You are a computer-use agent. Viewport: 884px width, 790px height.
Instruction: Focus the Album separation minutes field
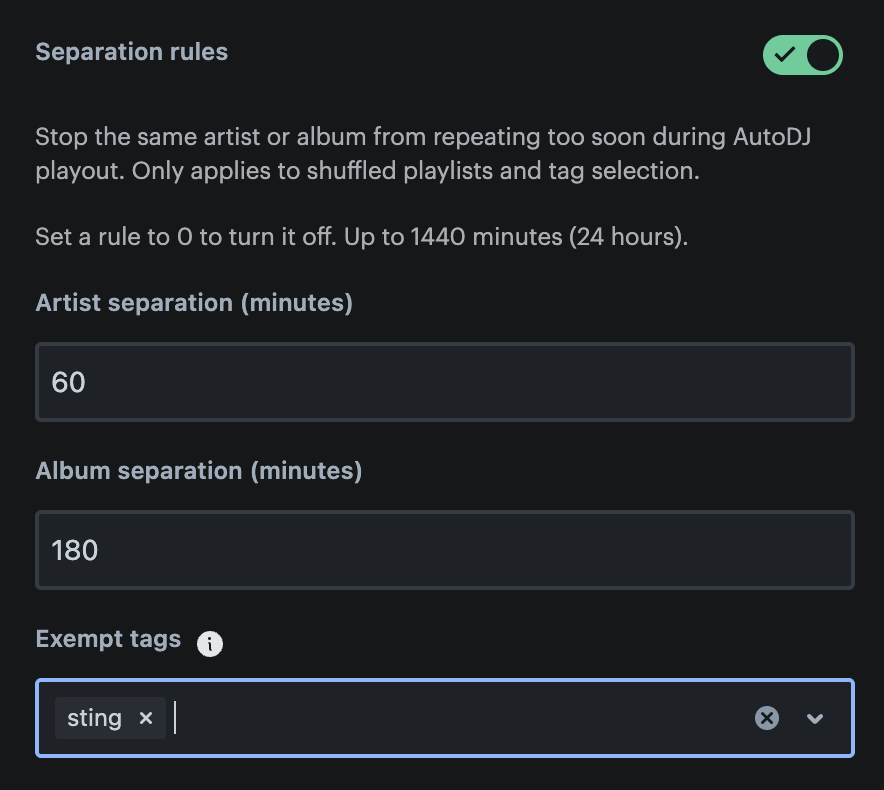pyautogui.click(x=445, y=550)
